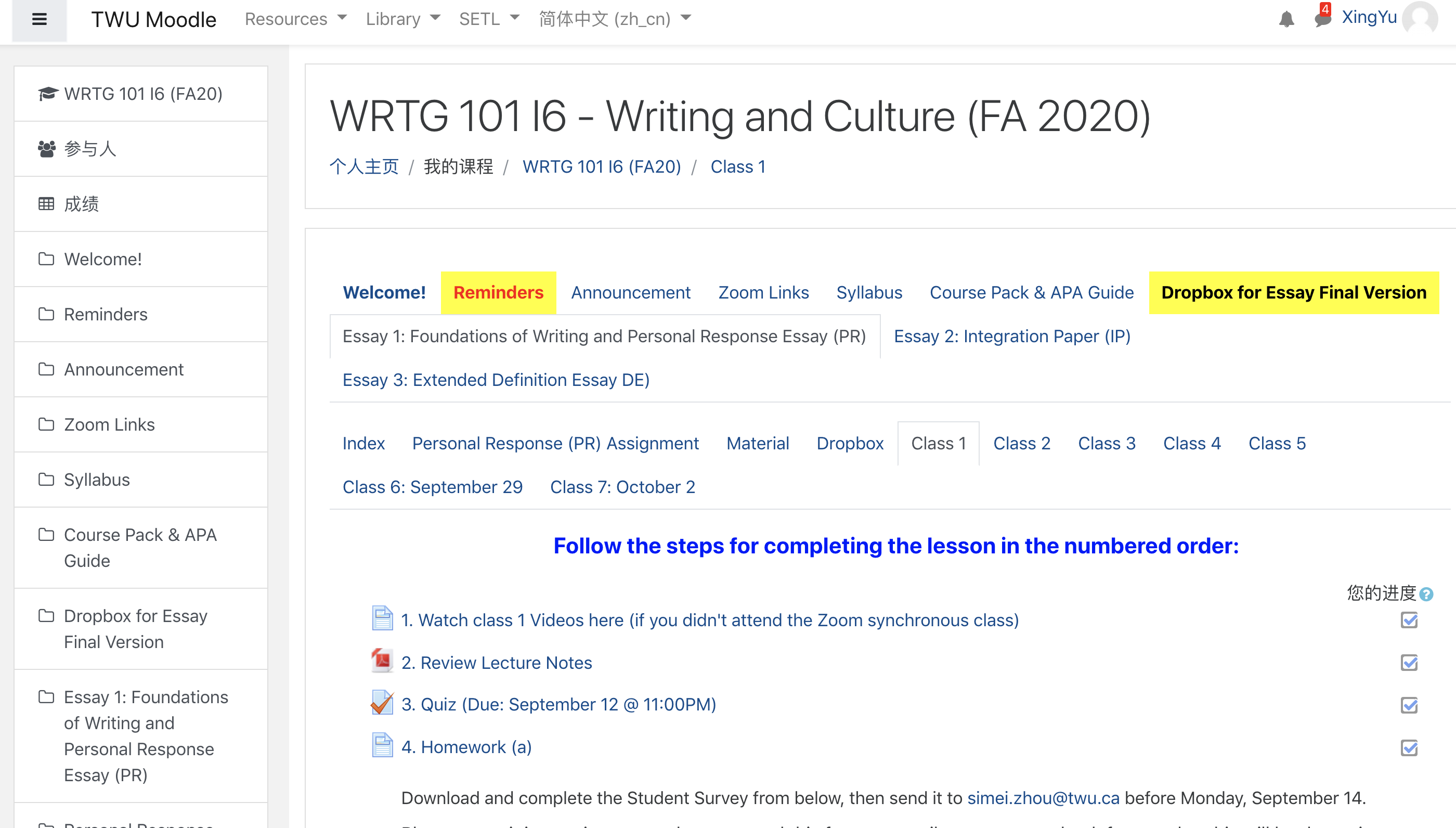Open the Dropbox tab in Essay 1

pyautogui.click(x=850, y=443)
